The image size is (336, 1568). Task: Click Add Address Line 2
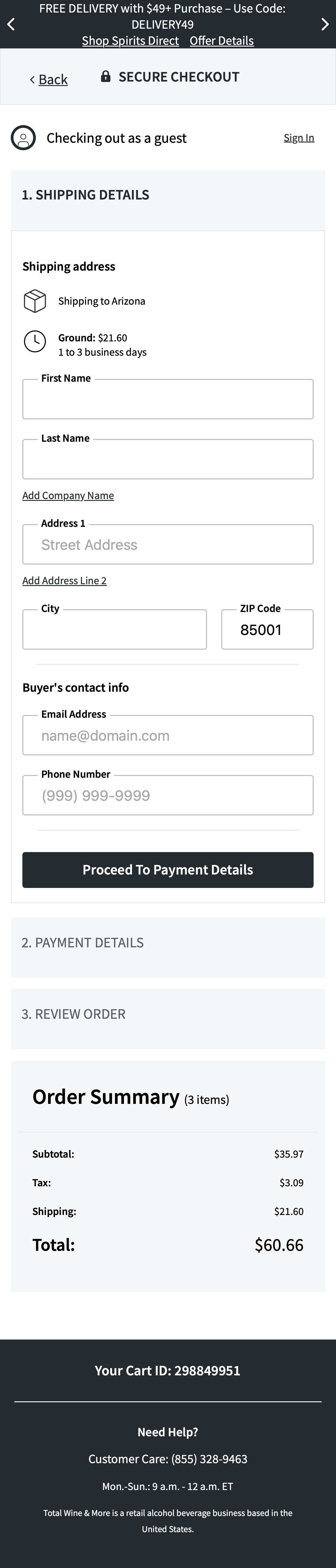click(65, 580)
